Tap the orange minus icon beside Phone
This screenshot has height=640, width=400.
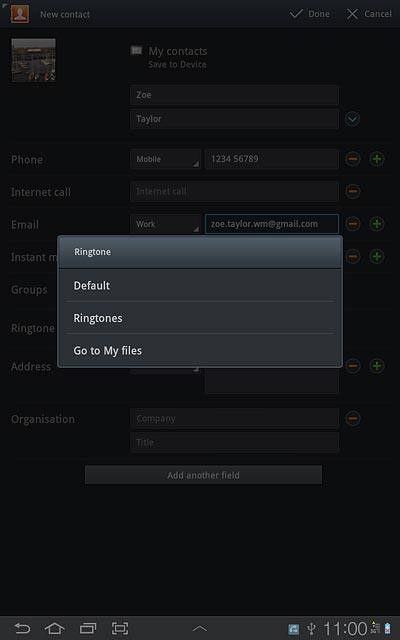coord(353,159)
